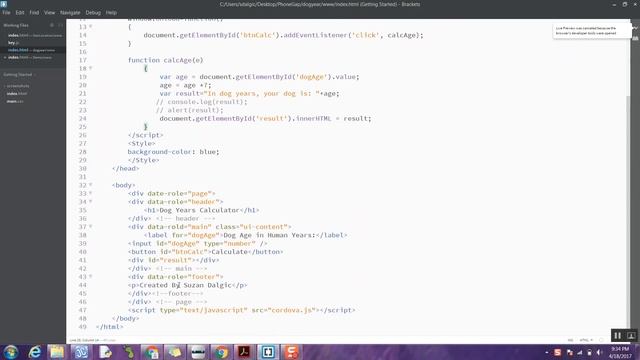Click the line and column indicator in status bar
Viewport: 640px width, 360px height.
pyautogui.click(x=84, y=340)
